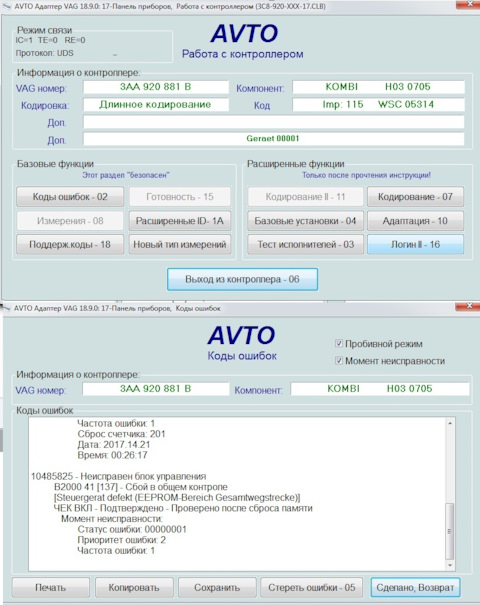
Task: Click the empty first Доп. field
Action: point(274,122)
